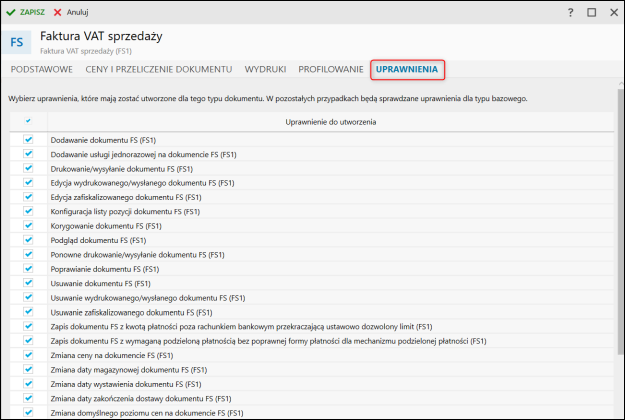This screenshot has width=625, height=420.
Task: Close the Faktura VAT sprzedaży window
Action: coord(612,12)
